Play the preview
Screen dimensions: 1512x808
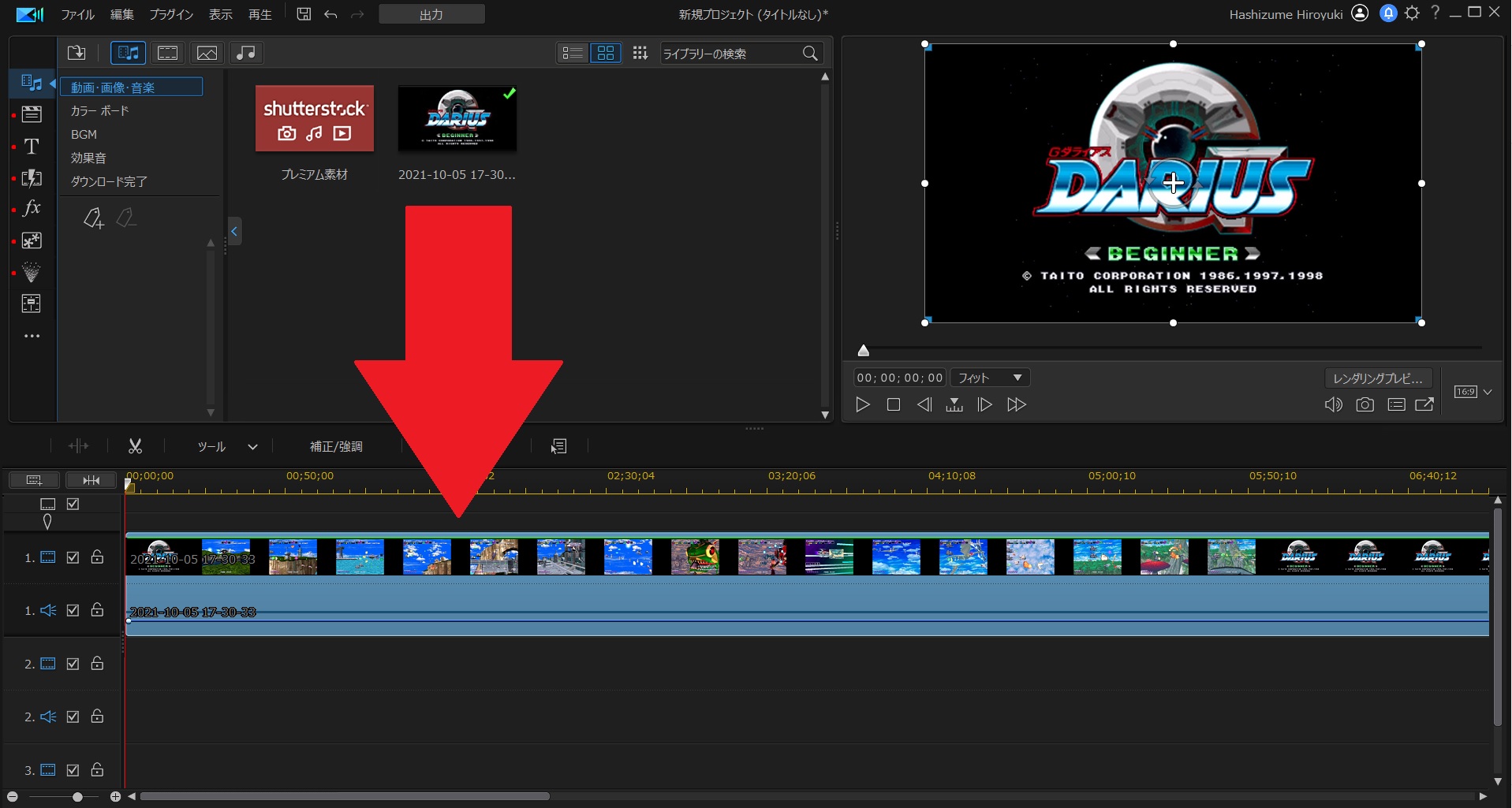pos(863,405)
